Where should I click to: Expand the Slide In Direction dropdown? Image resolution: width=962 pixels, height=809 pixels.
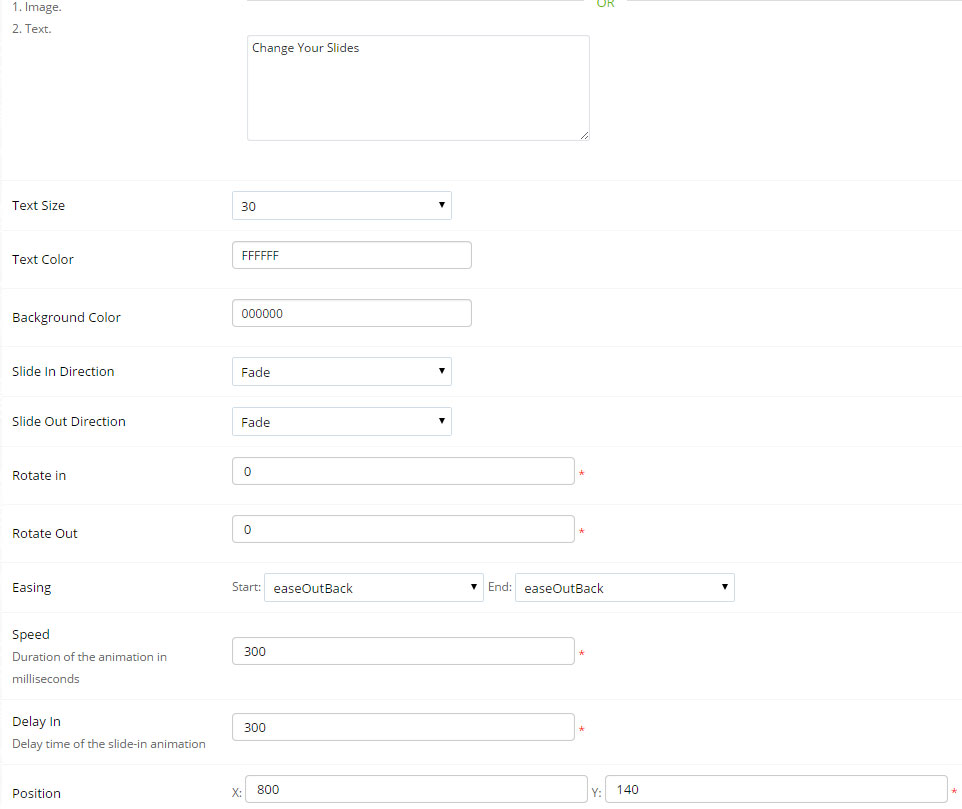pos(341,372)
